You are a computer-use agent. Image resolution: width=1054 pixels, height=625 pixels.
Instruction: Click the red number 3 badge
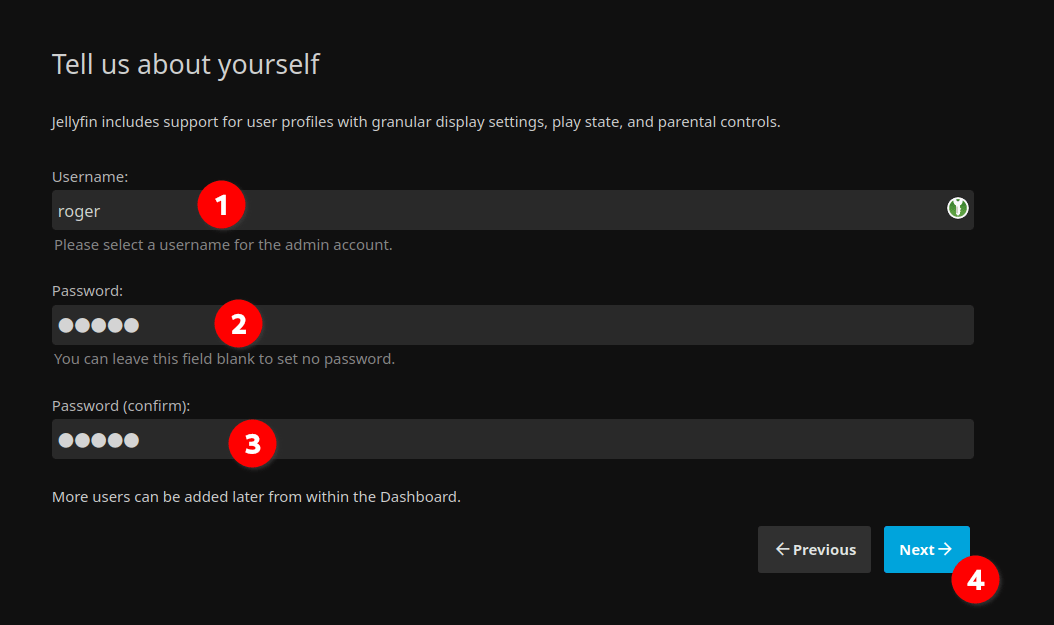pos(252,442)
